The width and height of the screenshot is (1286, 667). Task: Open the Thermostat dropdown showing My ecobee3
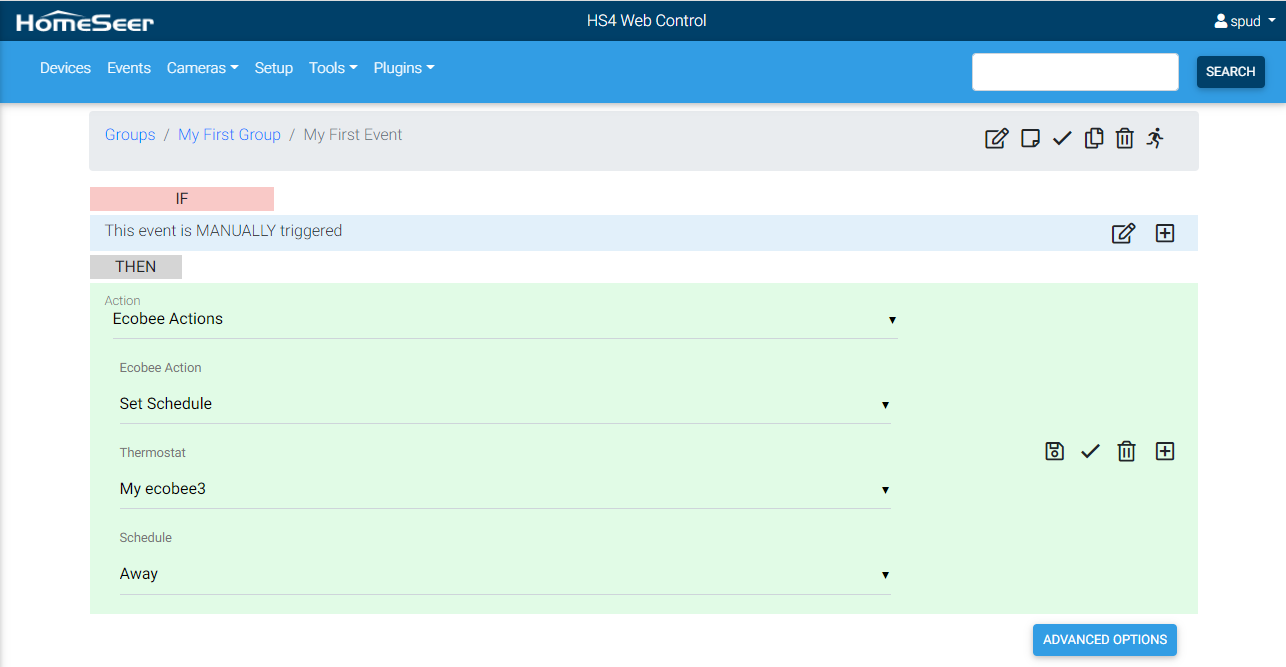504,489
